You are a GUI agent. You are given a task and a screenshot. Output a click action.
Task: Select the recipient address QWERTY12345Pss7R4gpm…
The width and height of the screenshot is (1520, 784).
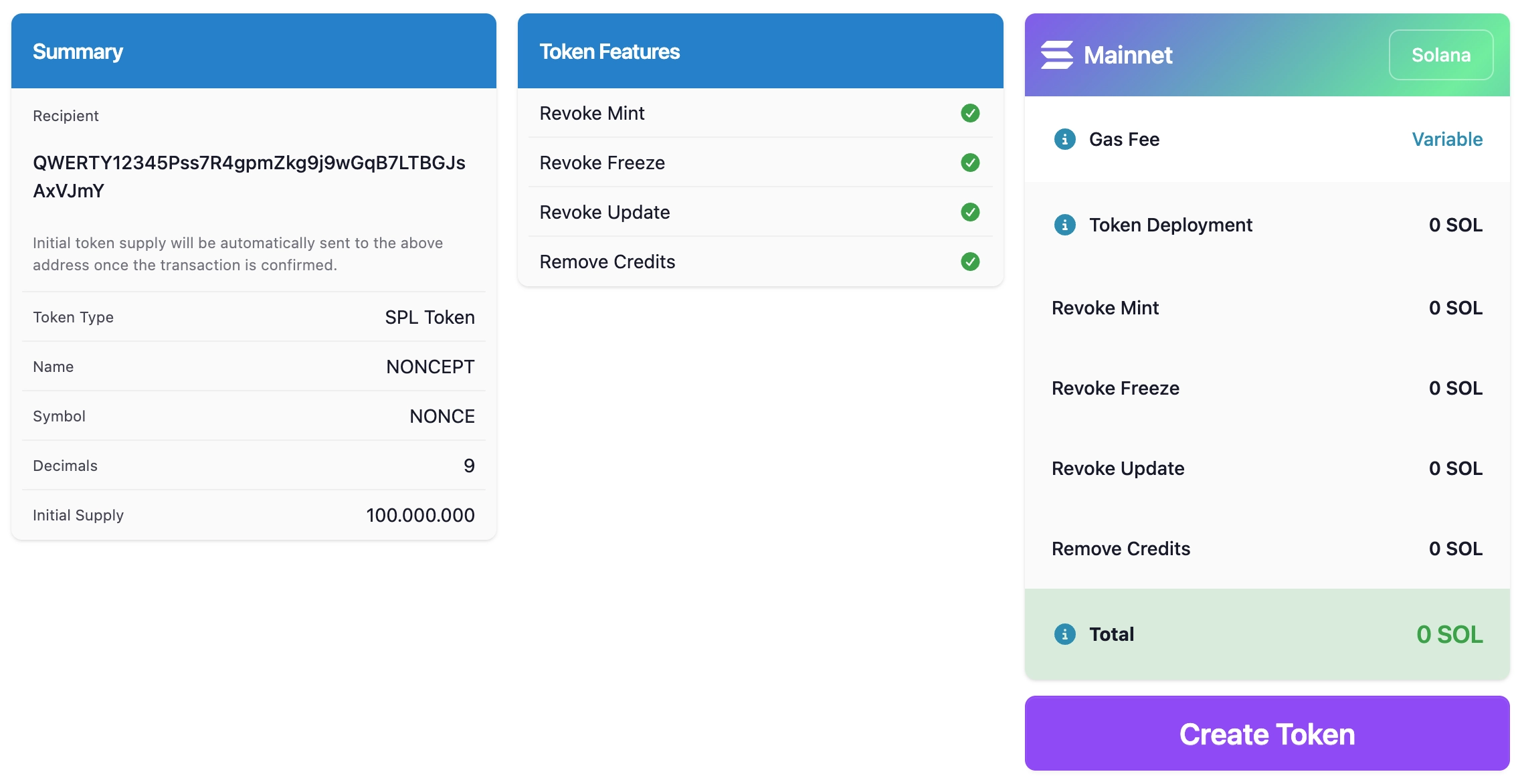click(x=249, y=177)
